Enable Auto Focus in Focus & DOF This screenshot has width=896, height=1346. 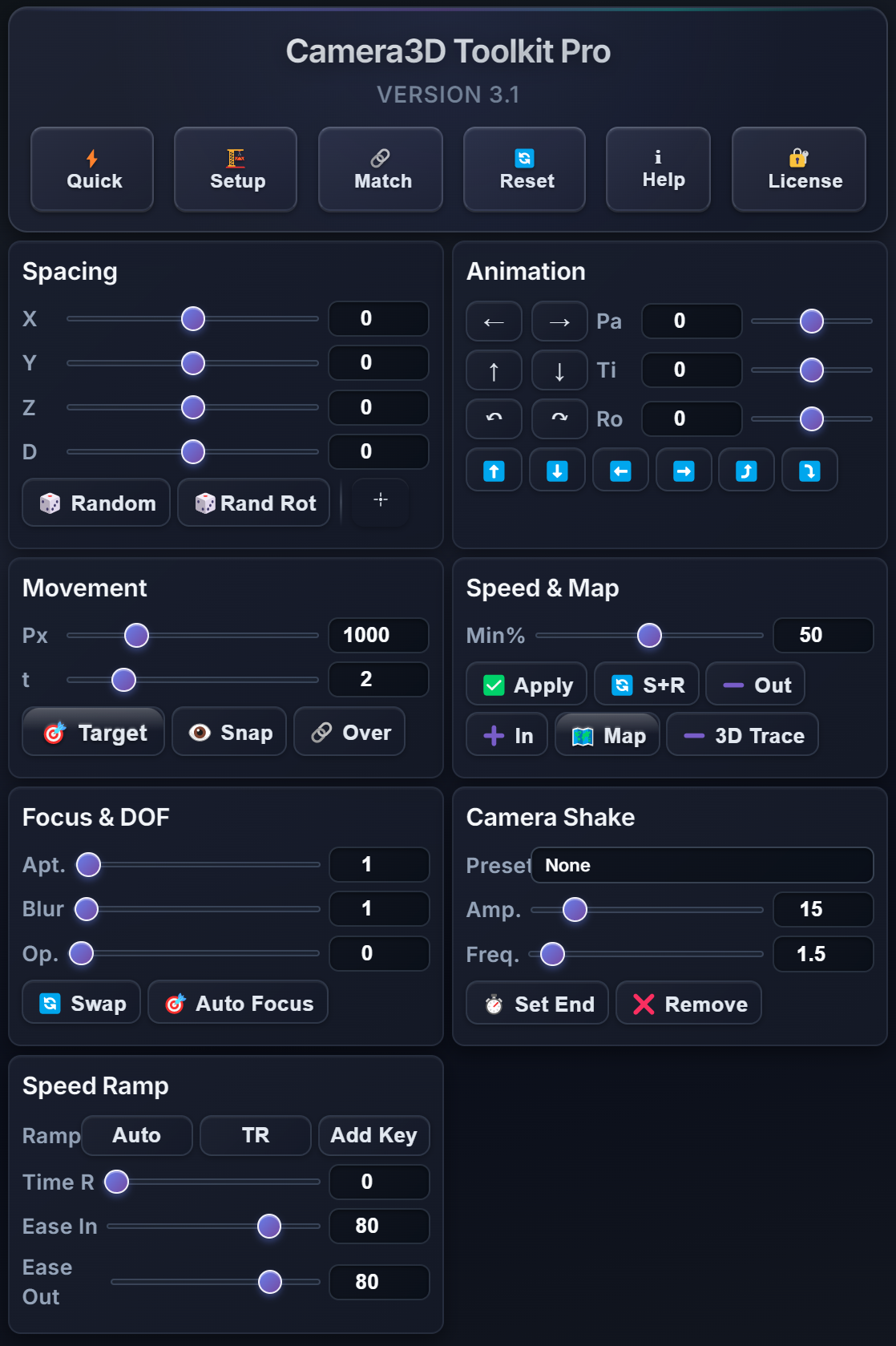[x=237, y=1003]
